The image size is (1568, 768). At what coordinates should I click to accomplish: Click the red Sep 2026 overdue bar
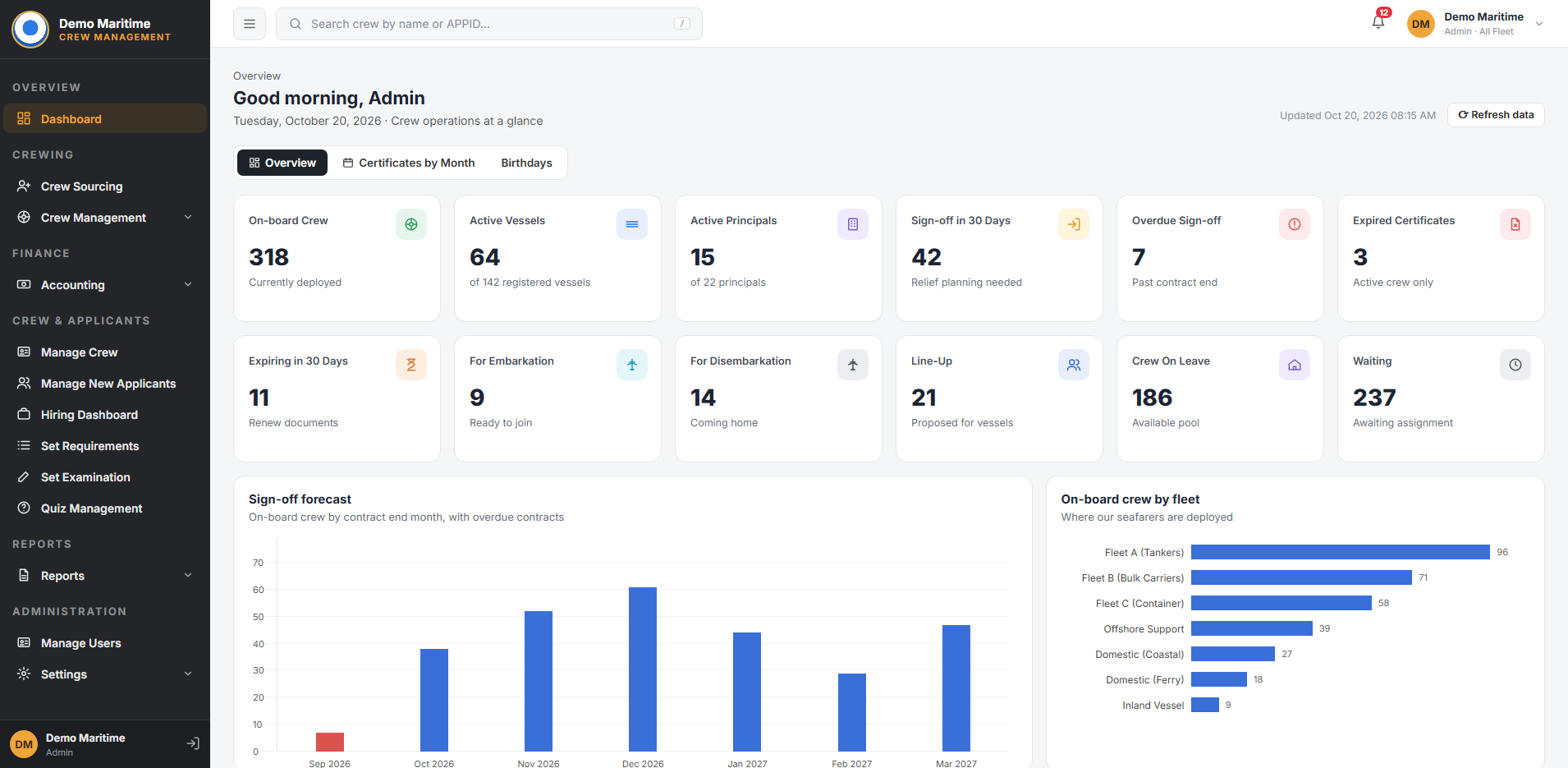pyautogui.click(x=330, y=742)
